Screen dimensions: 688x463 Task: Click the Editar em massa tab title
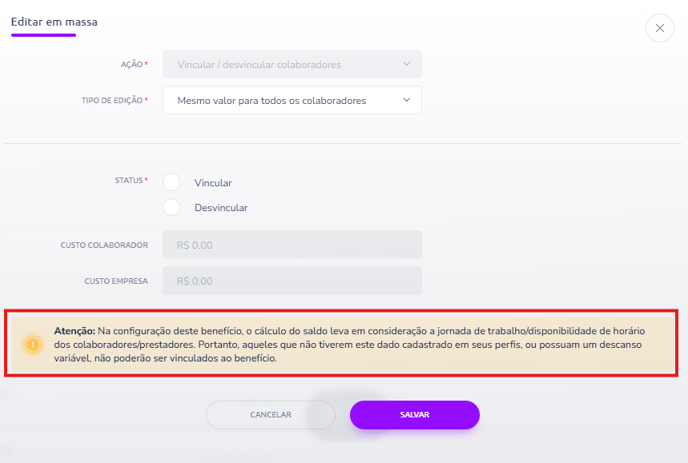point(54,22)
